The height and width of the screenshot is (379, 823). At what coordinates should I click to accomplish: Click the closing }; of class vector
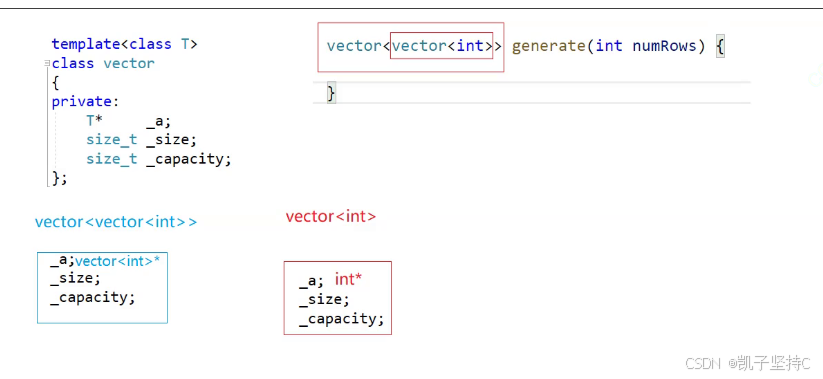click(x=60, y=178)
